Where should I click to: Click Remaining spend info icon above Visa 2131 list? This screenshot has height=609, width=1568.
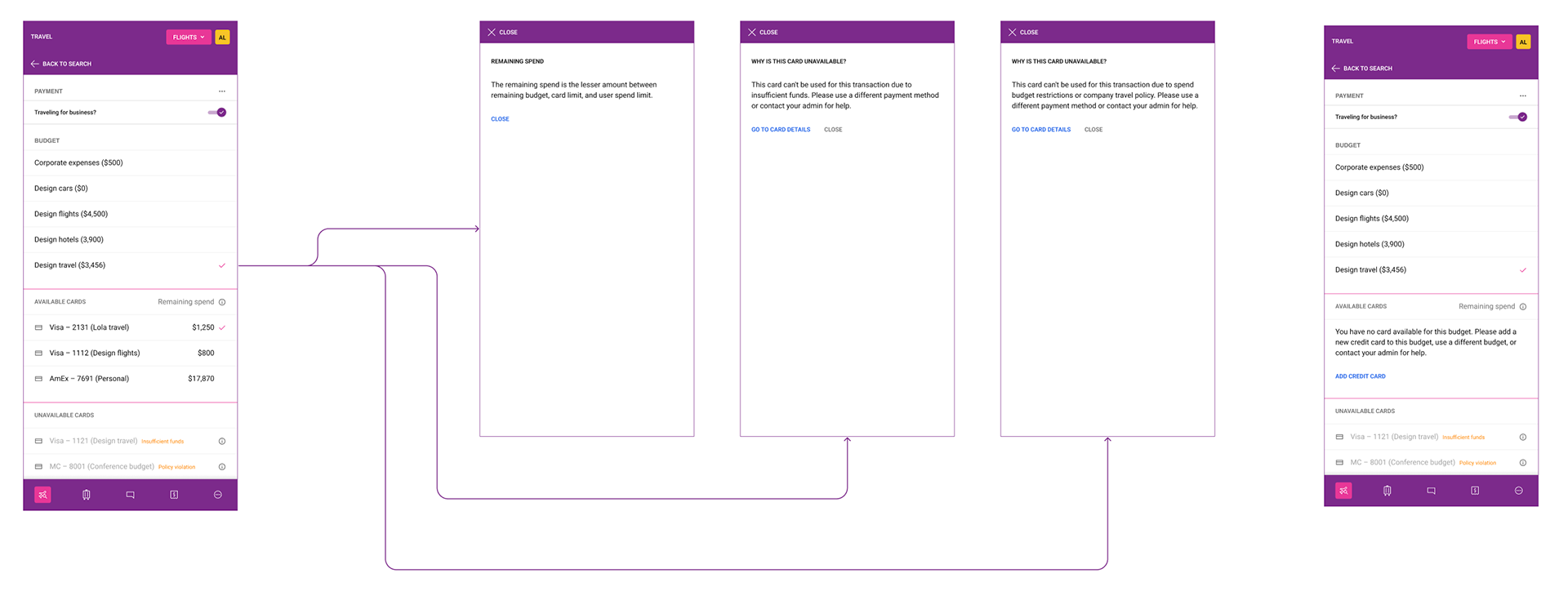coord(222,302)
